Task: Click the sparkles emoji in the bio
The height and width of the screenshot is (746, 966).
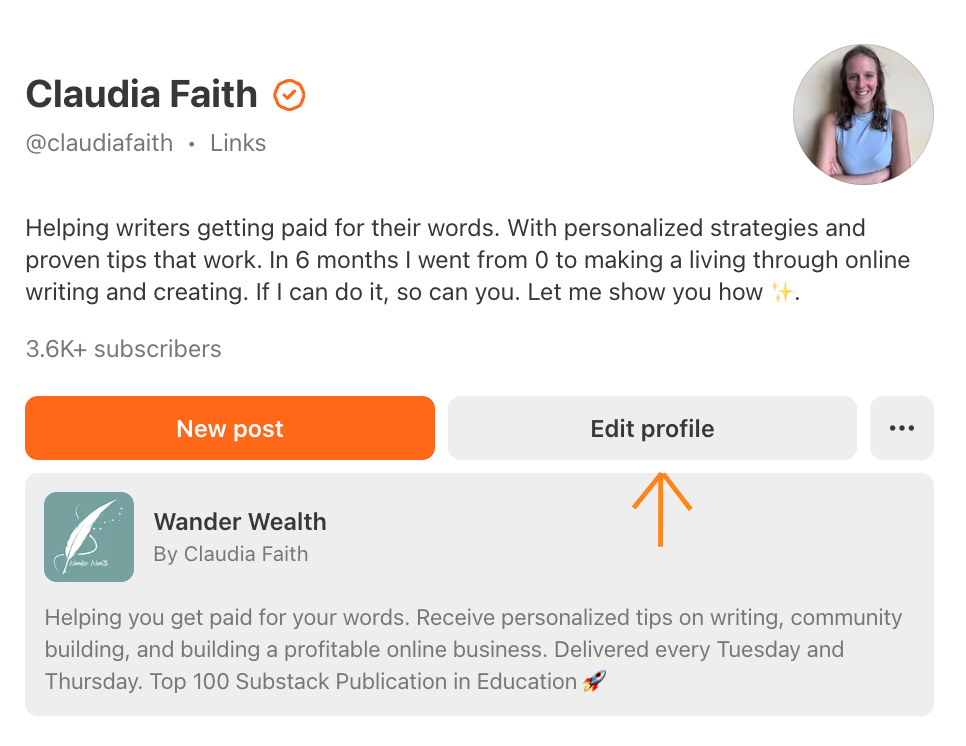Action: coord(781,292)
